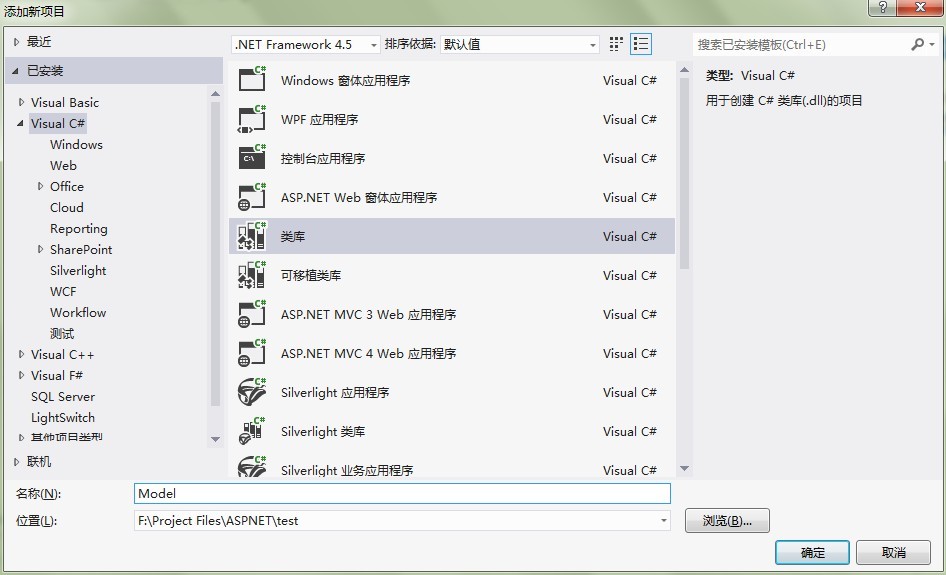The width and height of the screenshot is (946, 575).
Task: Expand the Office tree node
Action: (40, 186)
